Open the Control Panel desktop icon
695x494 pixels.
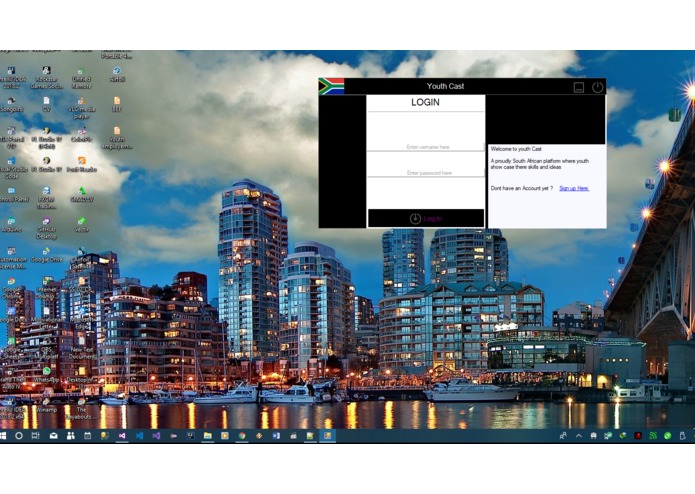click(12, 195)
